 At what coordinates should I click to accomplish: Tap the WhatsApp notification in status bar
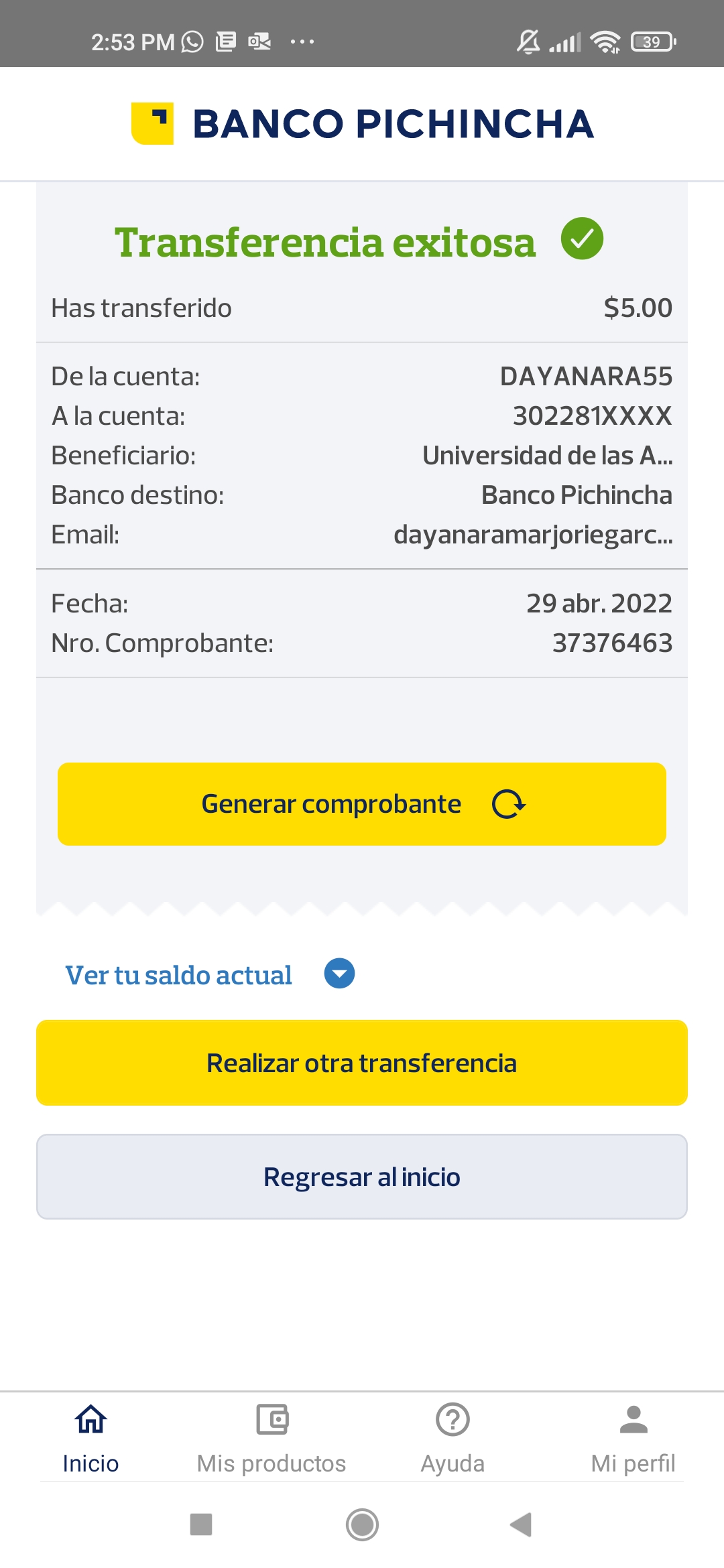tap(192, 42)
